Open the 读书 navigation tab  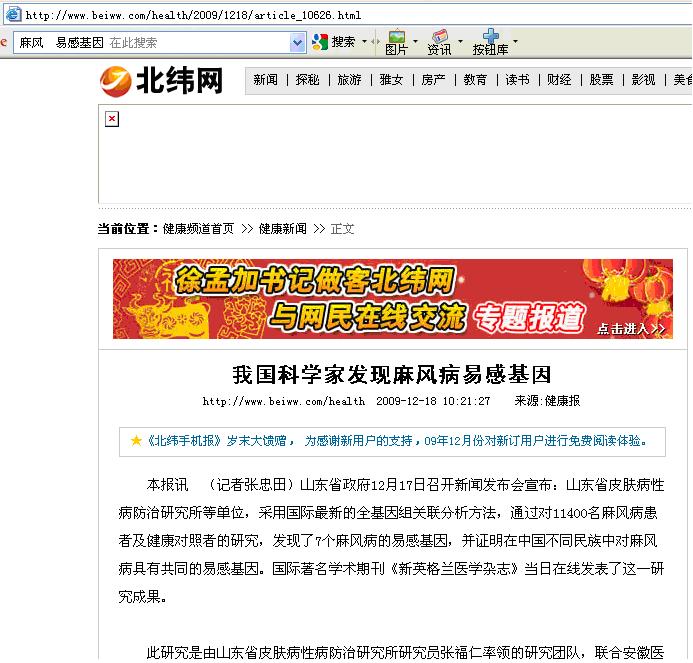coord(517,80)
